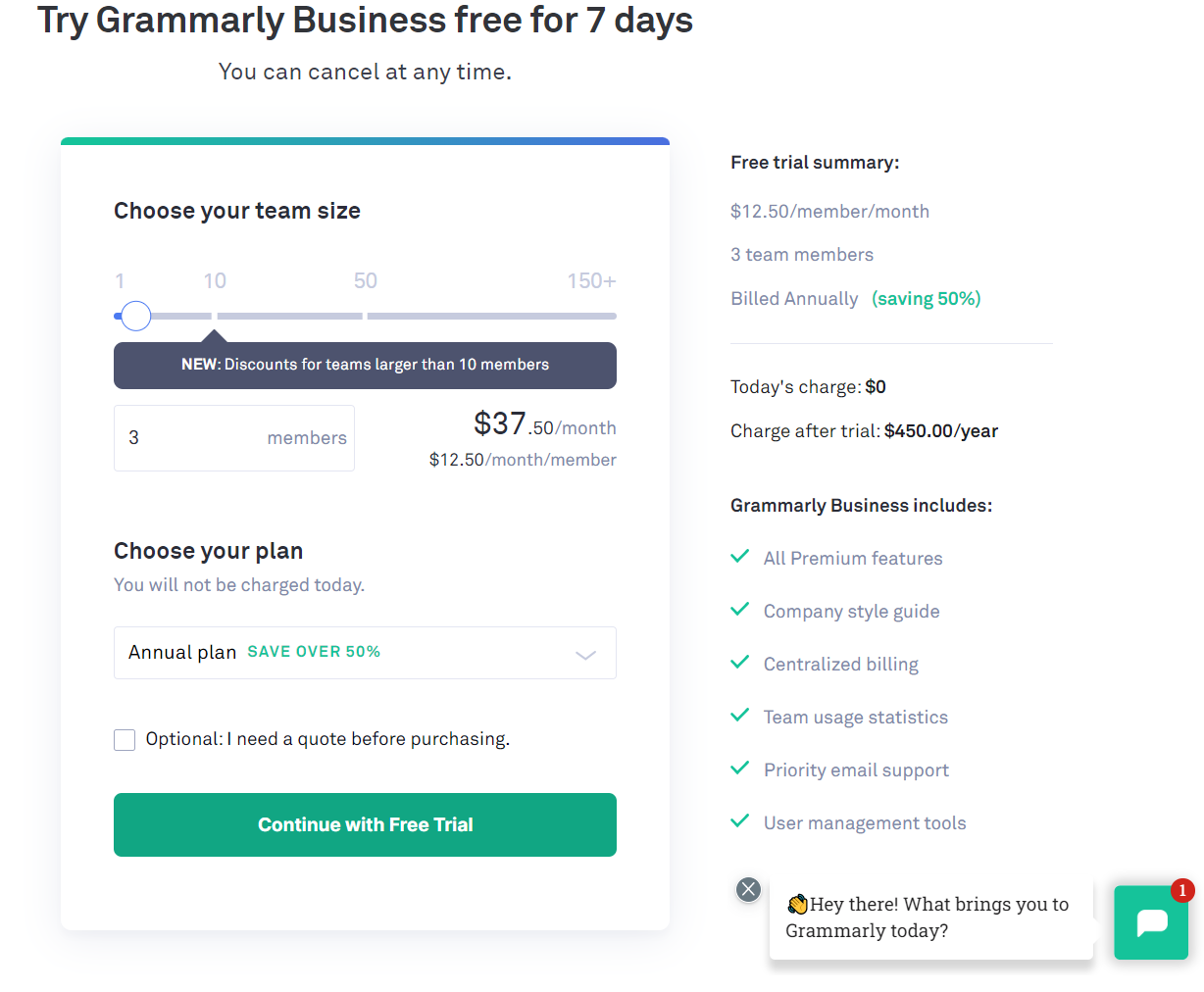Open the Grammarly chat widget icon
Viewport: 1204px width, 992px height.
tap(1151, 922)
